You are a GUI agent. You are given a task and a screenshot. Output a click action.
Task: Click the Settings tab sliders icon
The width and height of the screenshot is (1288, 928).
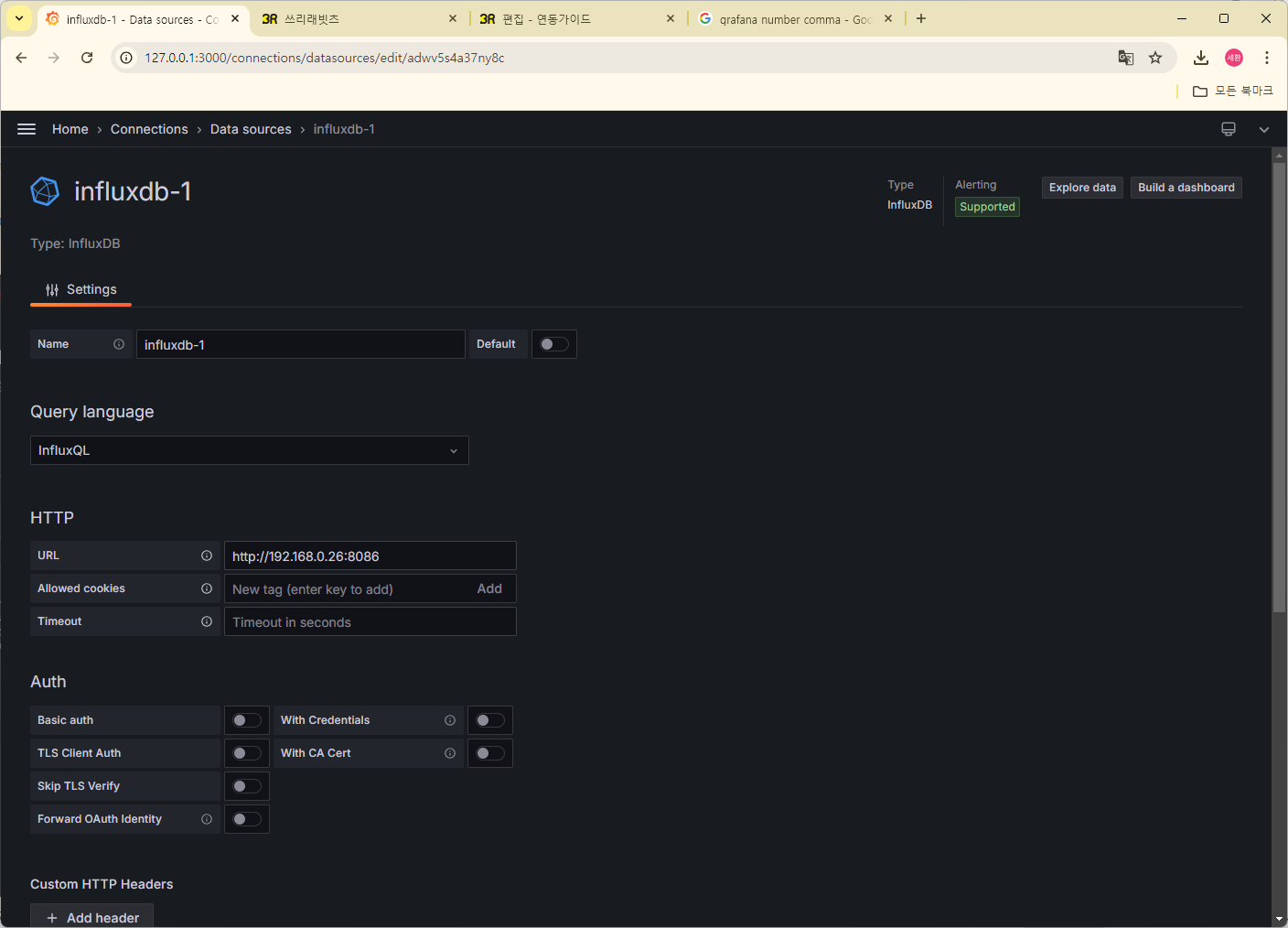(52, 290)
